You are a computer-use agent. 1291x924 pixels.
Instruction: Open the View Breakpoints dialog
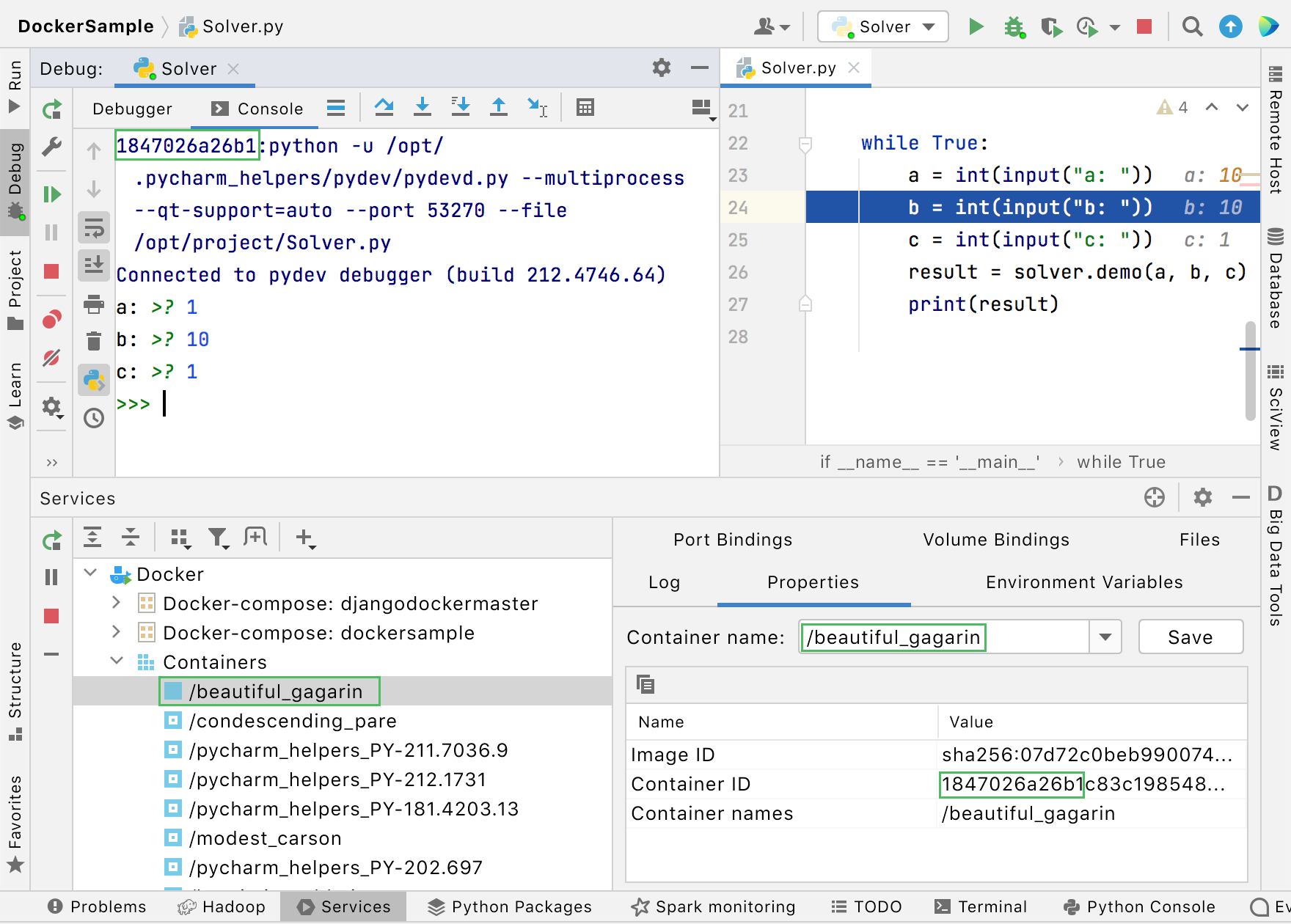tap(51, 318)
